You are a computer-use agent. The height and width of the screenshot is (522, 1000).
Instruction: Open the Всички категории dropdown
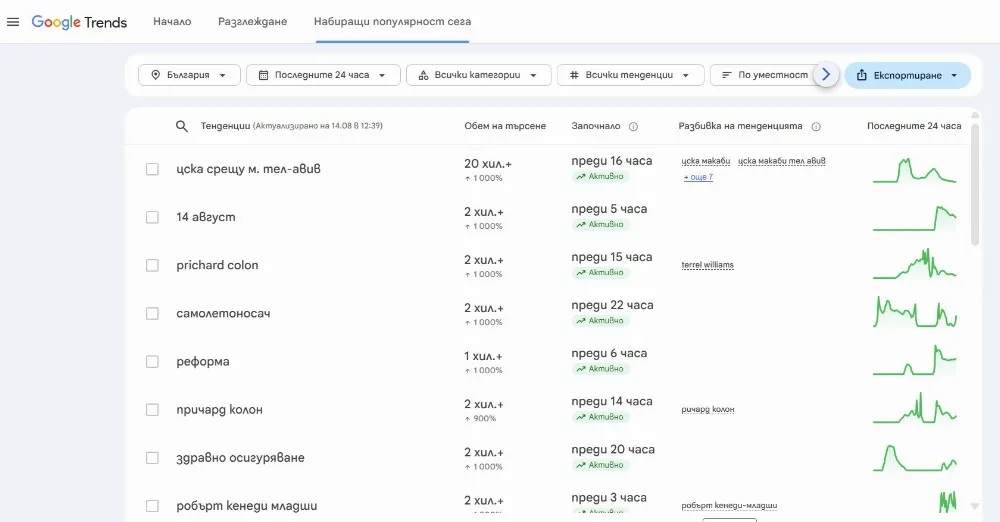(478, 75)
